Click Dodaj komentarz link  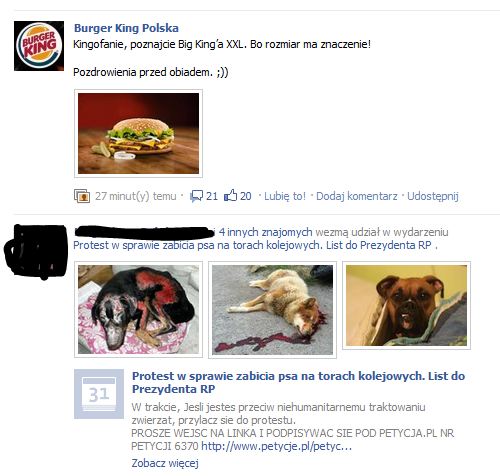point(357,196)
